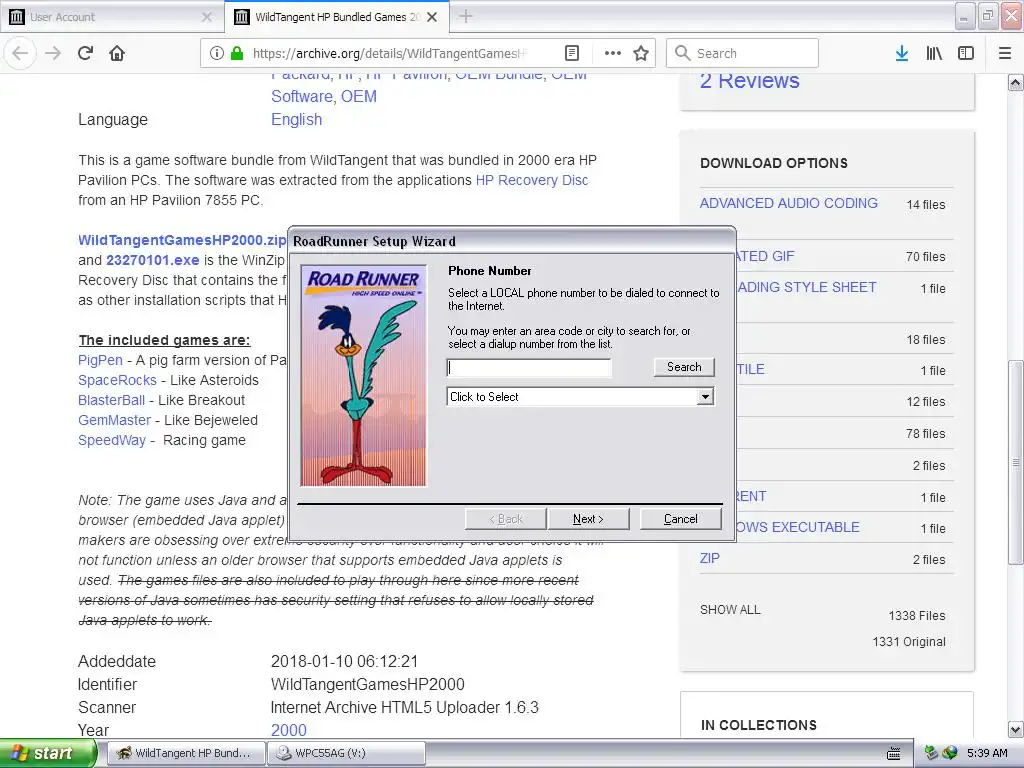
Task: Open Firefox downloads arrow
Action: click(x=902, y=53)
